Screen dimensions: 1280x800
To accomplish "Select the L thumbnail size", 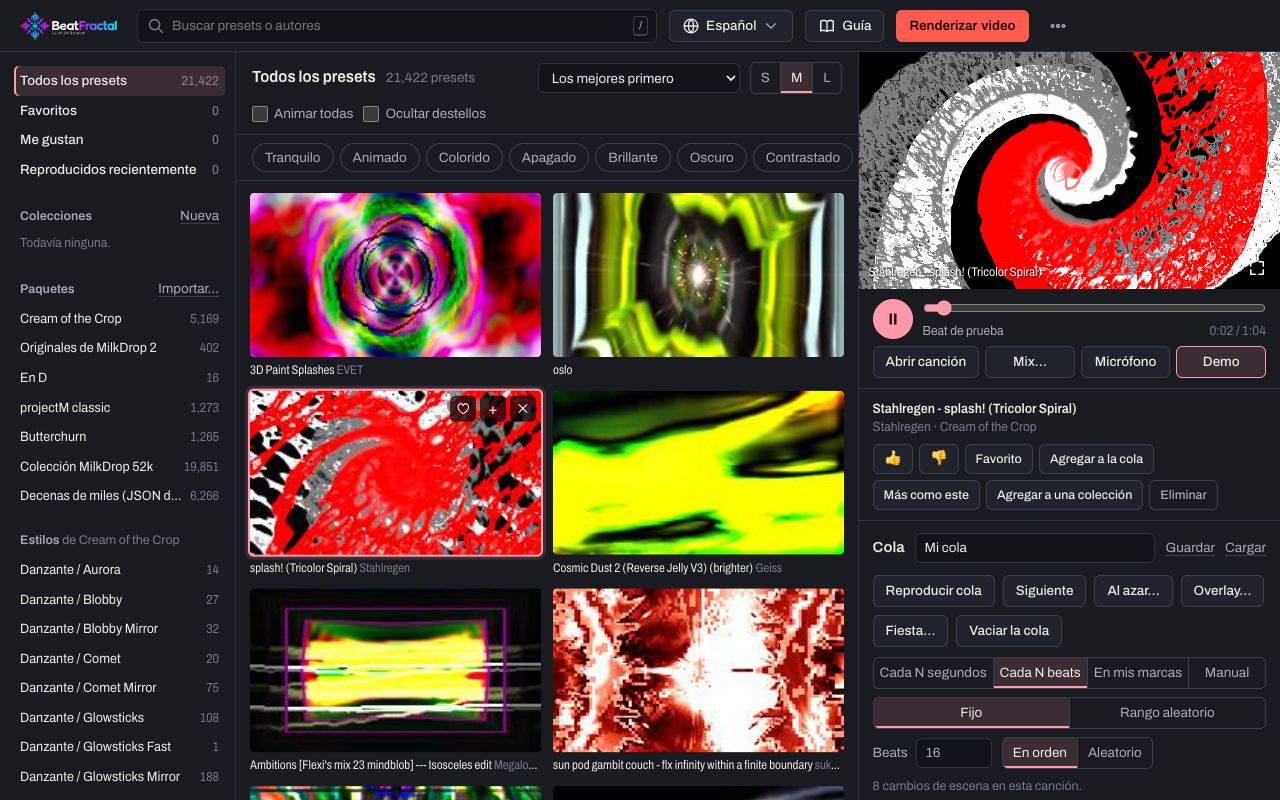I will coord(826,78).
